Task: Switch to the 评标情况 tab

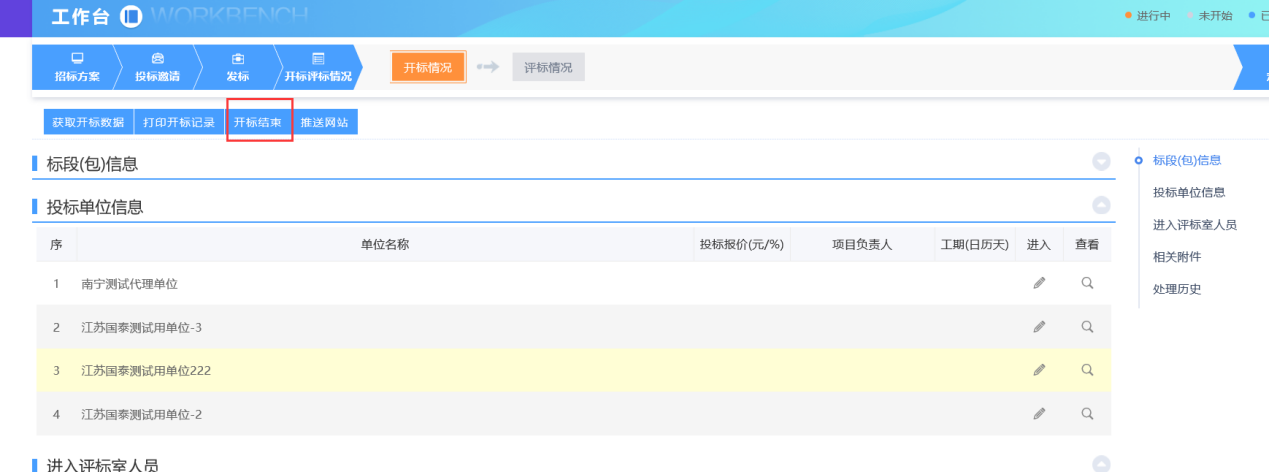Action: [x=548, y=67]
